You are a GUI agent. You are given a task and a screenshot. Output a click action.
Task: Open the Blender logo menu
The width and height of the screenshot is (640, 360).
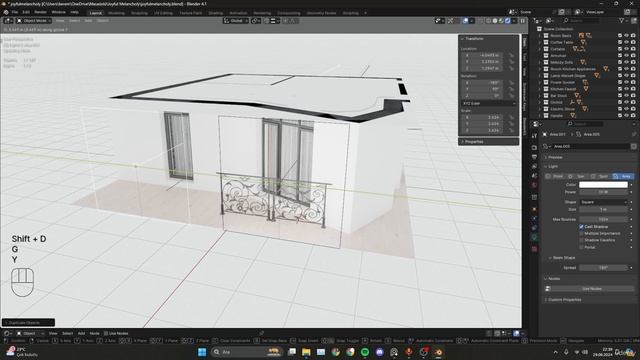click(6, 12)
